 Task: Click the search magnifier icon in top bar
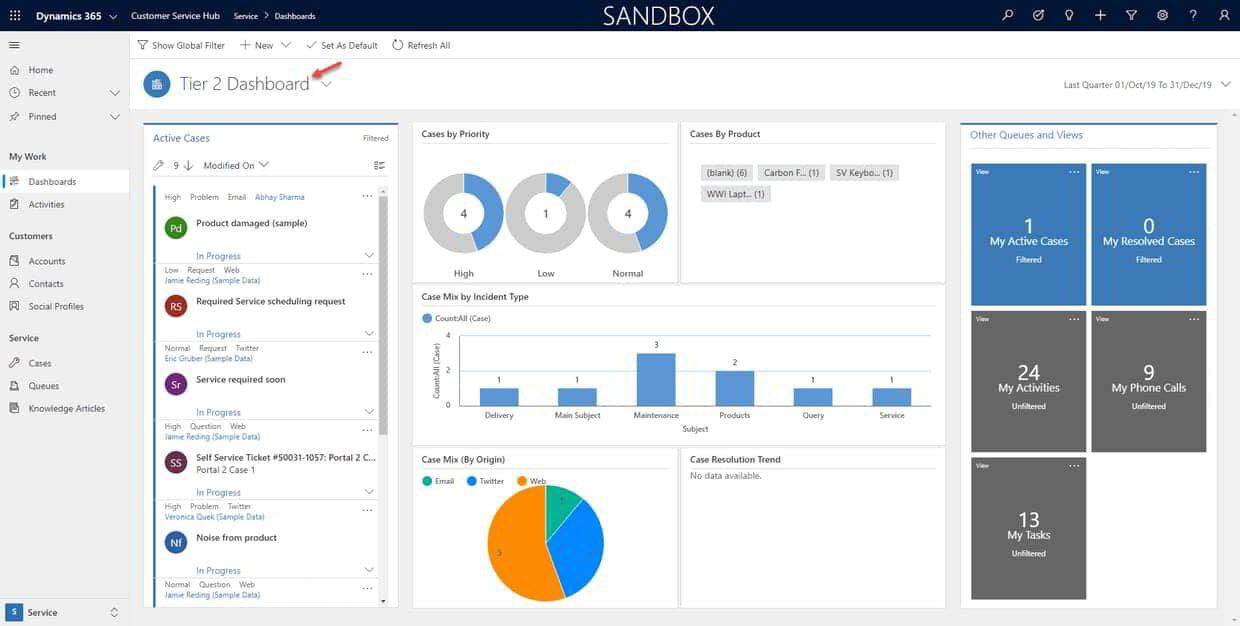pyautogui.click(x=1008, y=16)
